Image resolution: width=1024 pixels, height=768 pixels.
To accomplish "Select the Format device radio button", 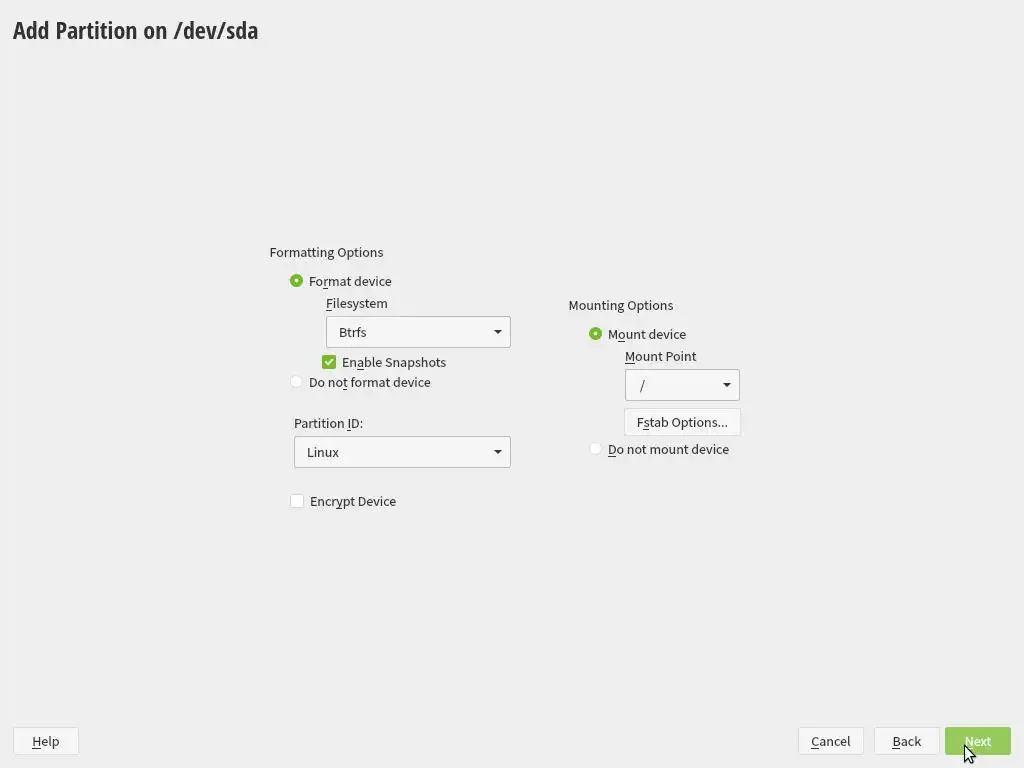I will click(x=296, y=281).
